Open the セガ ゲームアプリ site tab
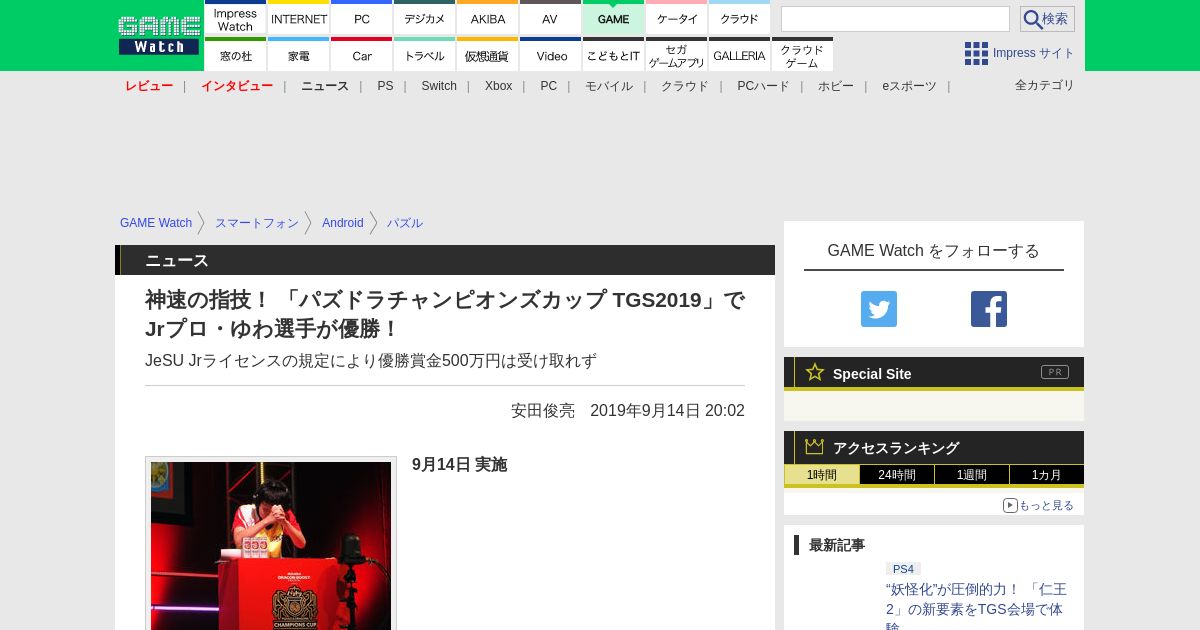The height and width of the screenshot is (630, 1200). 677,55
